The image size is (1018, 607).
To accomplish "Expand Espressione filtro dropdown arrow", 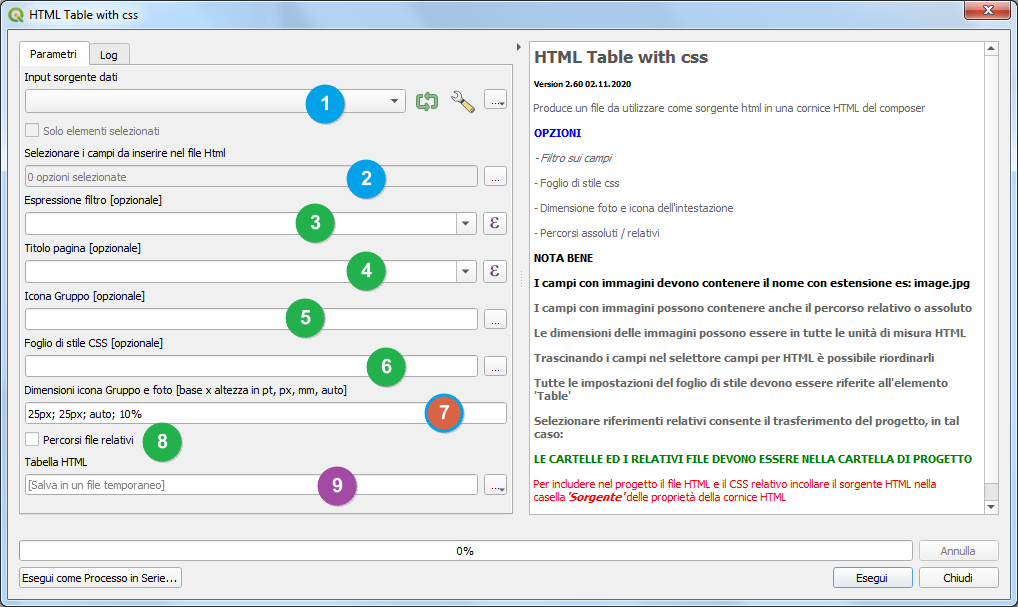I will [x=466, y=224].
